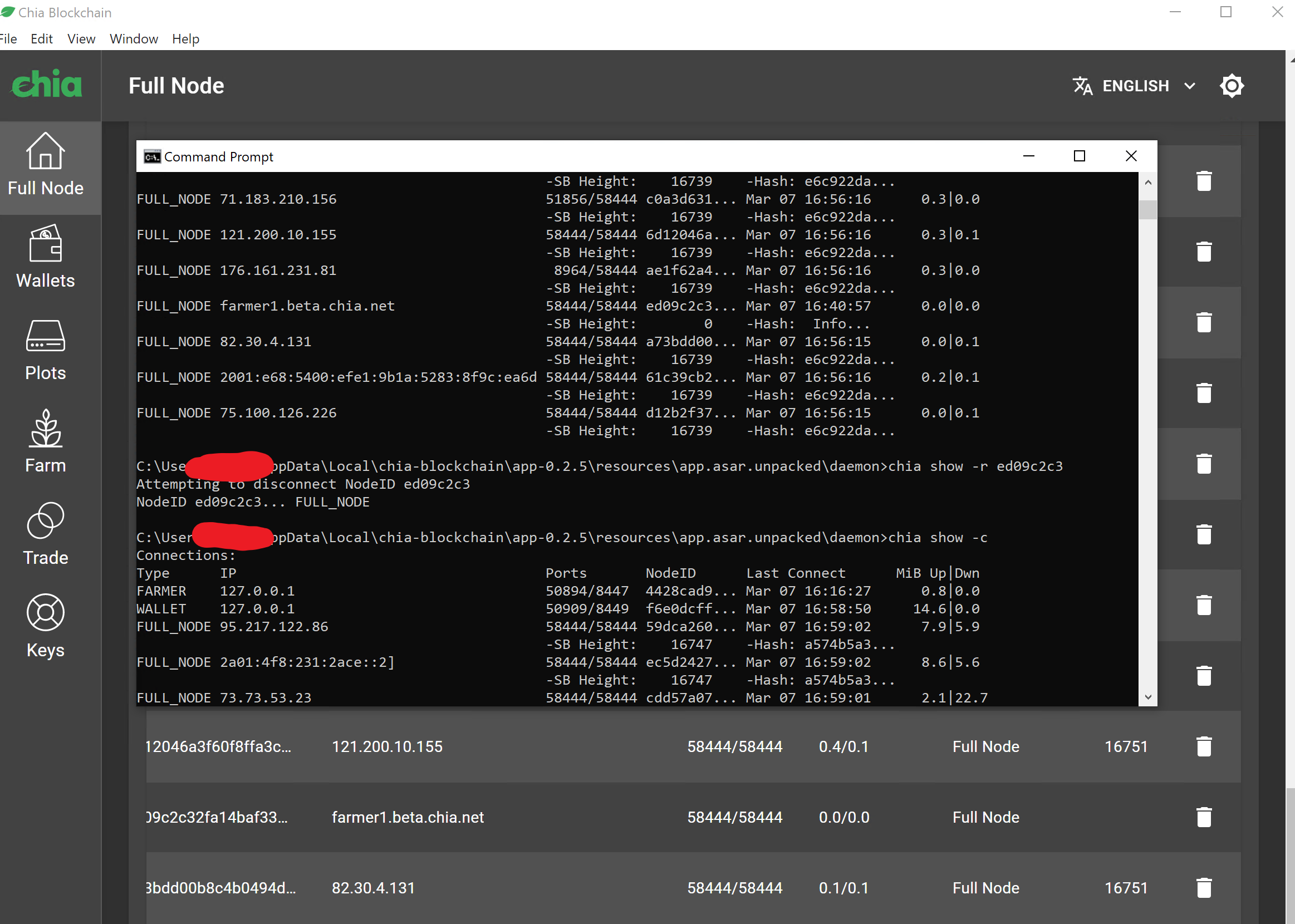The width and height of the screenshot is (1295, 924).
Task: Open the settings gear
Action: (x=1232, y=85)
